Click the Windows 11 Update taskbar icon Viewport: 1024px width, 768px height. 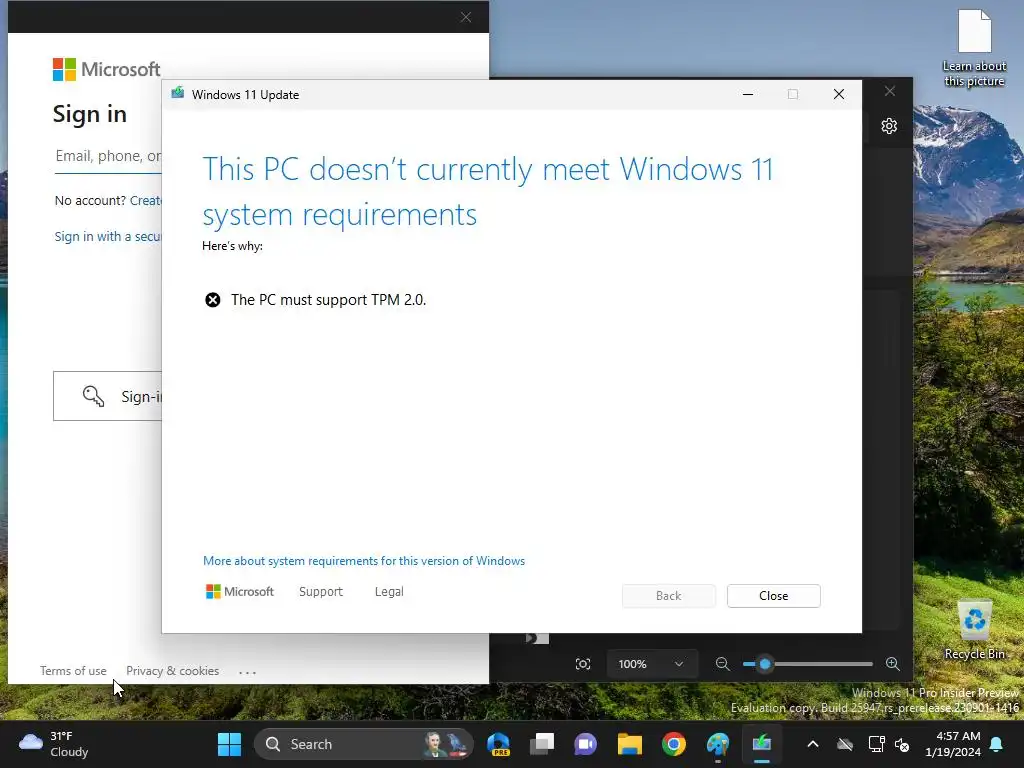(x=761, y=744)
